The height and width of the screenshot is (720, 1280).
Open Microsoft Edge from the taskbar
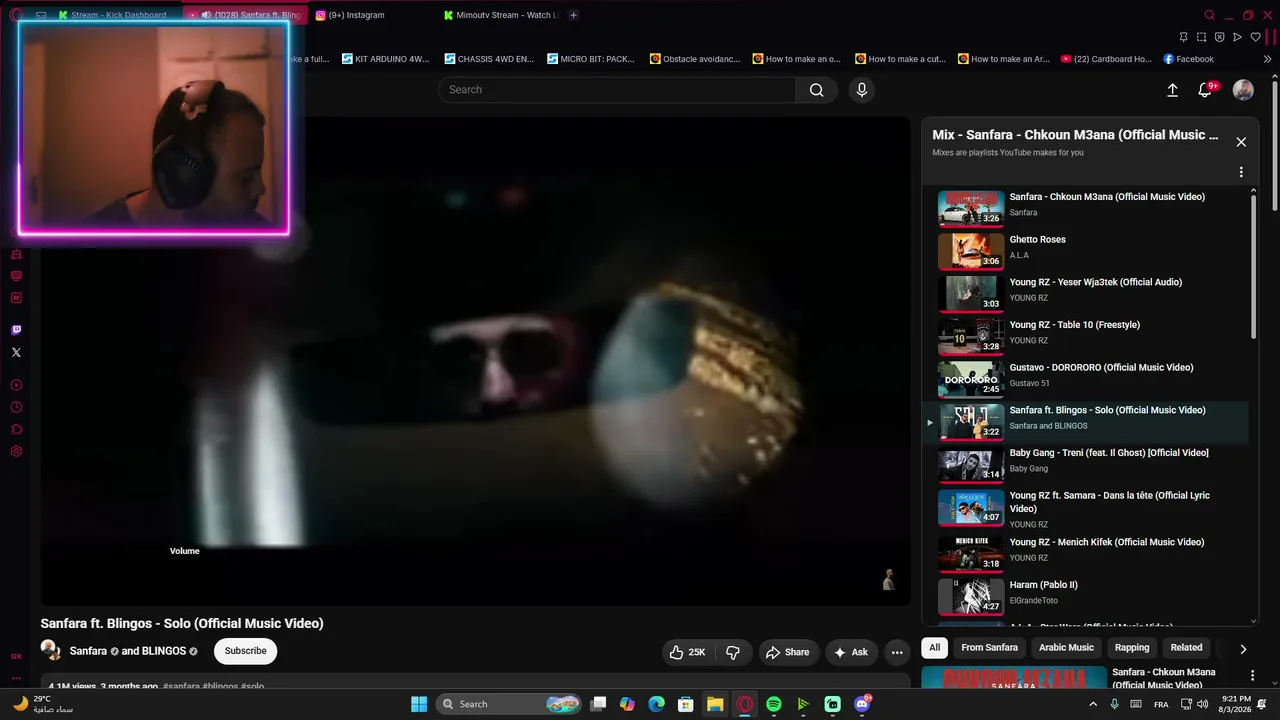click(x=656, y=704)
